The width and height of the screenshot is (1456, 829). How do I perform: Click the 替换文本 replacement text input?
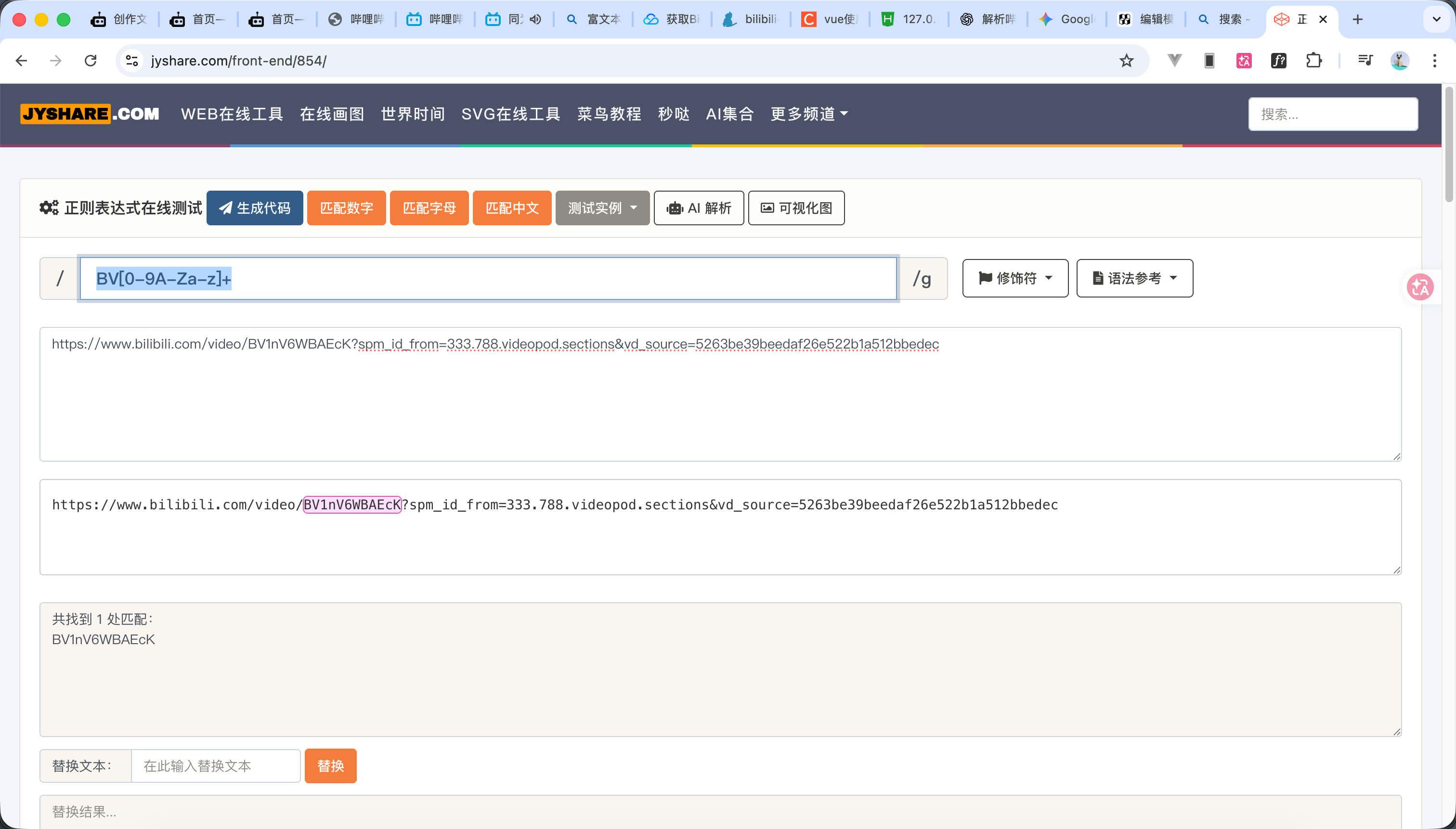215,766
